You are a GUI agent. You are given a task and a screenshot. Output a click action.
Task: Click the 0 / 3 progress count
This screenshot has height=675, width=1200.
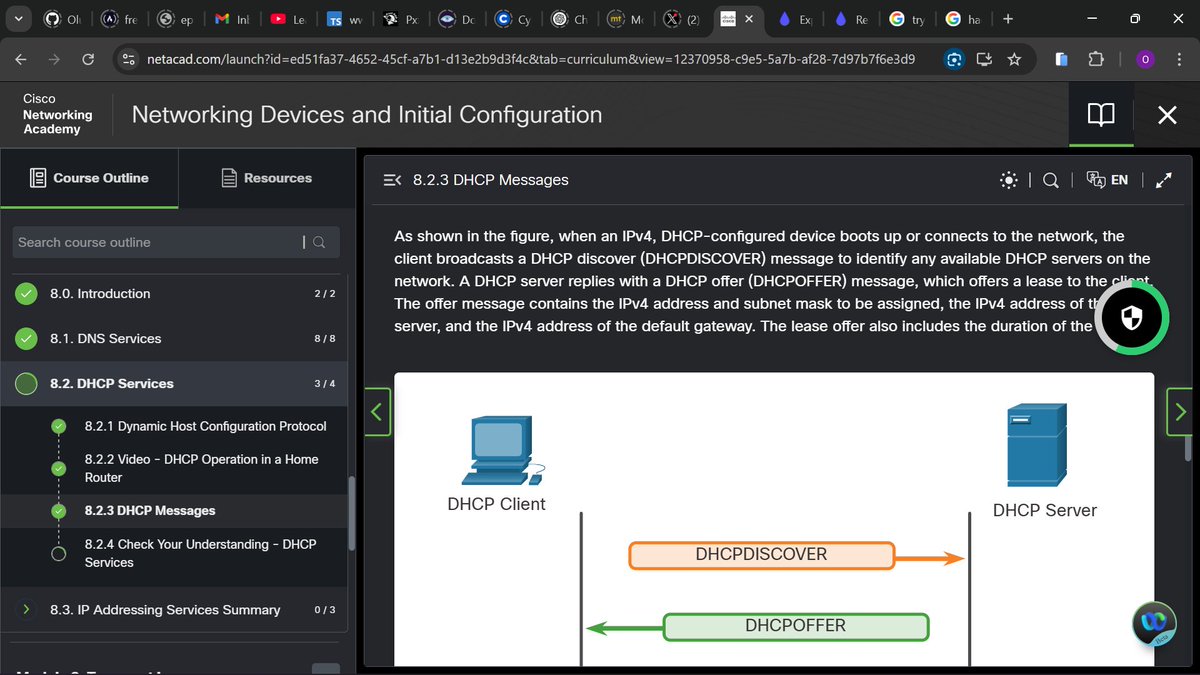(324, 609)
